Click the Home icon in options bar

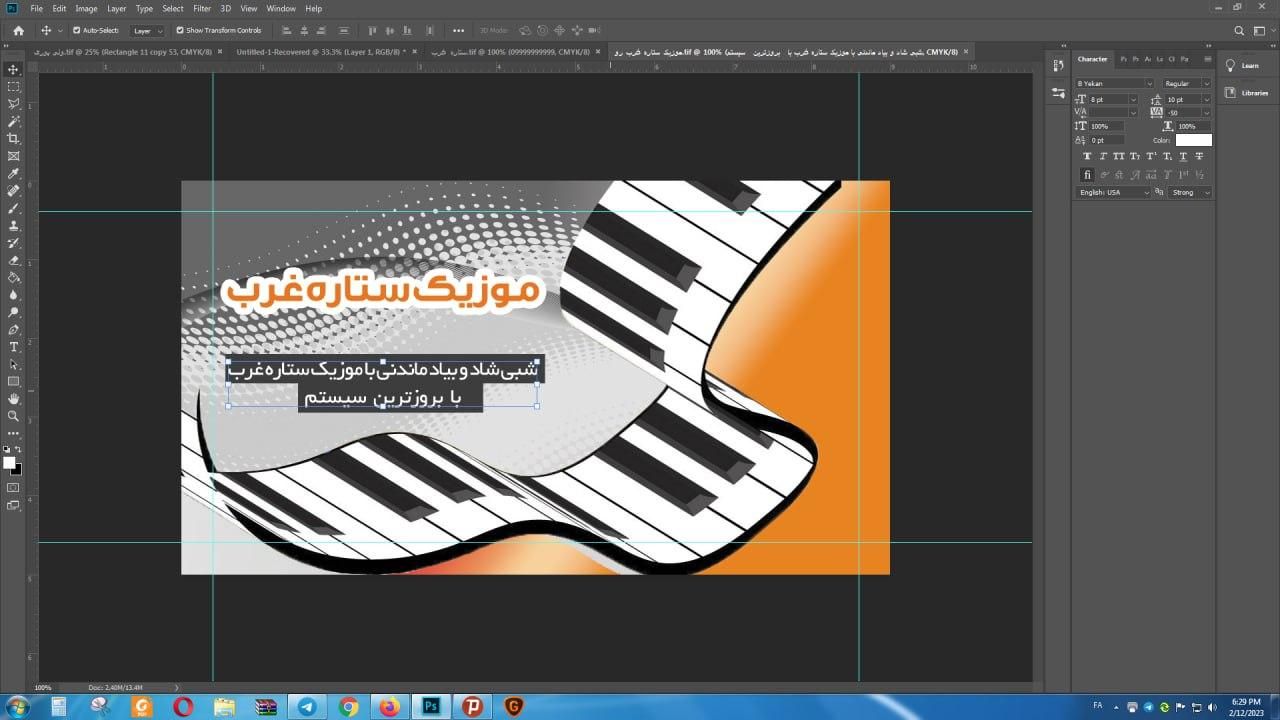tap(18, 30)
